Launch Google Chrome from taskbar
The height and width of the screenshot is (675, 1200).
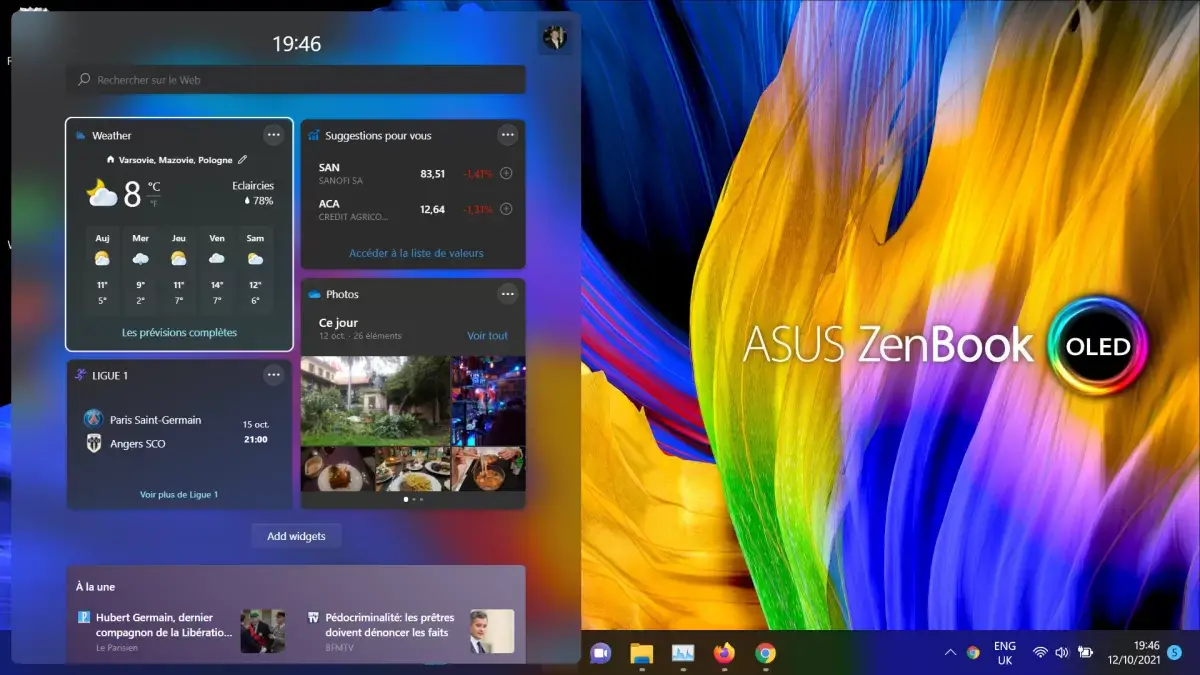(765, 653)
